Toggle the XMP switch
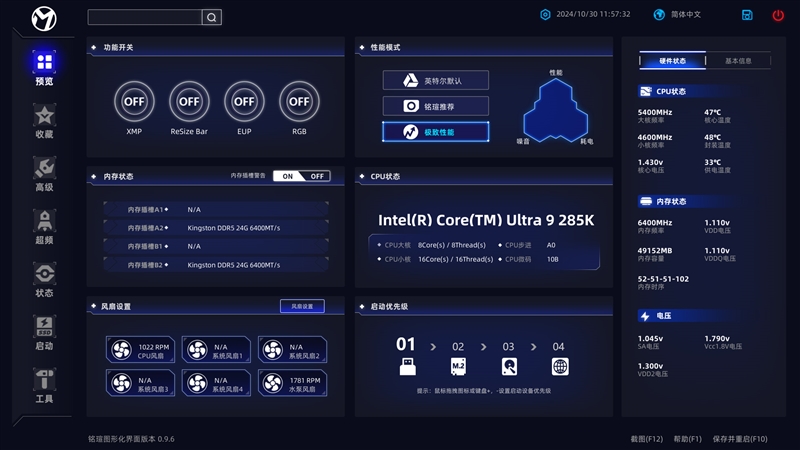 click(134, 101)
